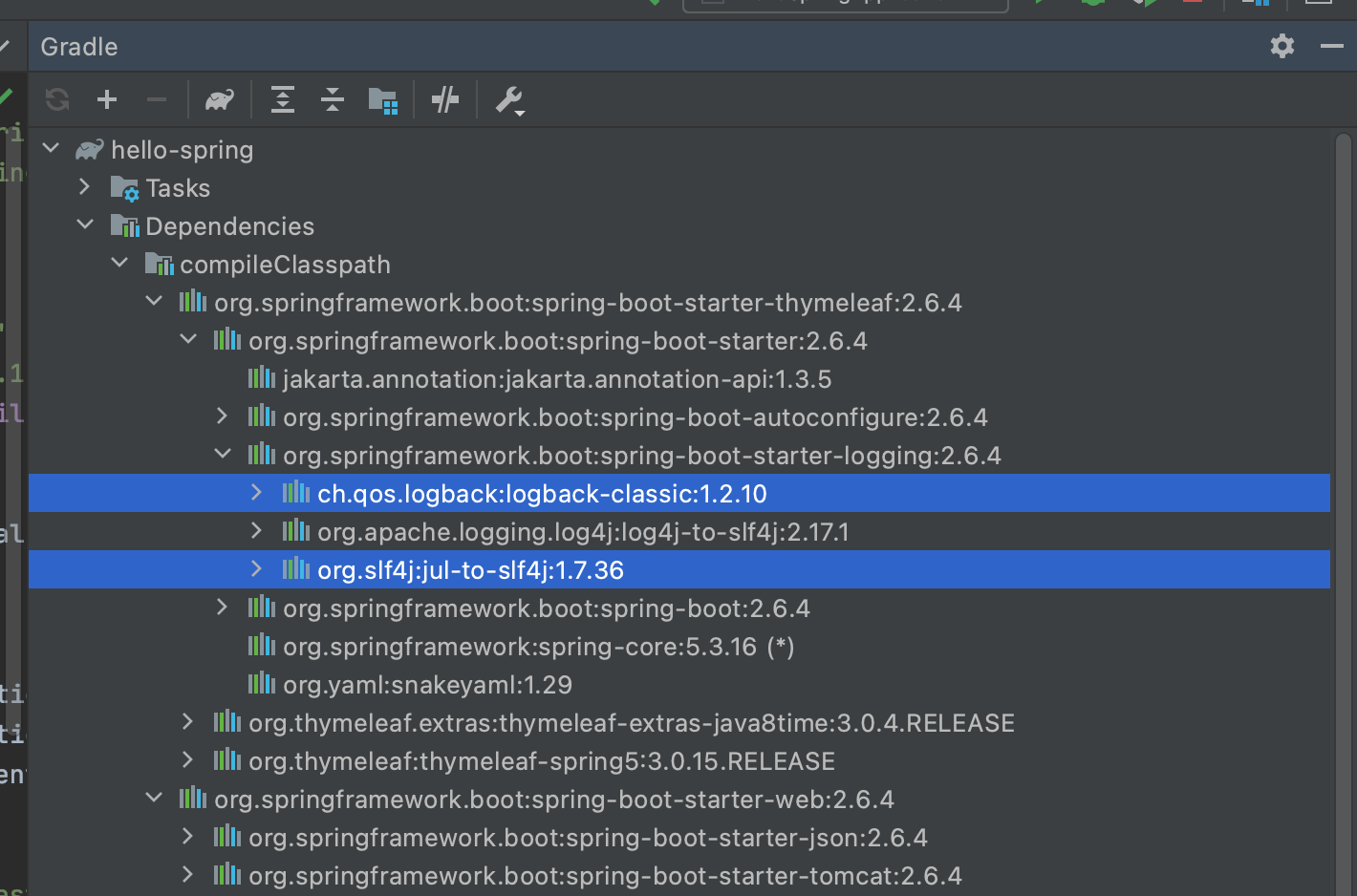Click library icon beside snakeyaml:1.29

pos(262,683)
